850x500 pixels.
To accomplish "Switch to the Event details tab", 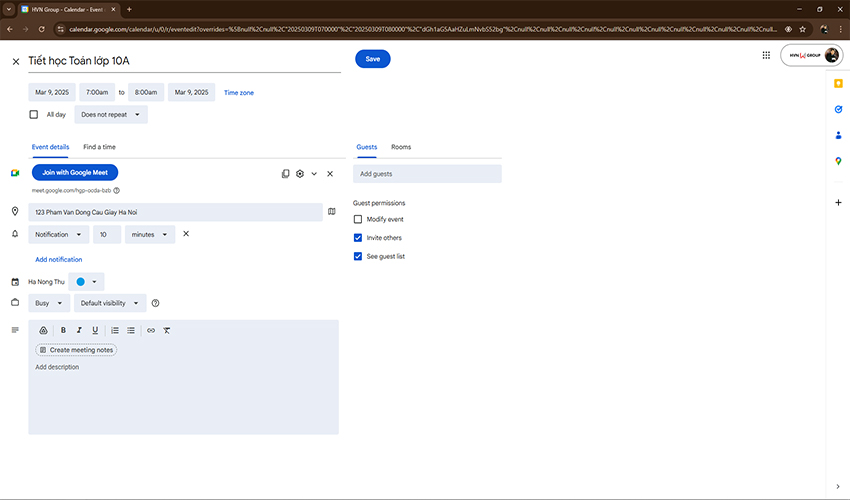I will 50,147.
